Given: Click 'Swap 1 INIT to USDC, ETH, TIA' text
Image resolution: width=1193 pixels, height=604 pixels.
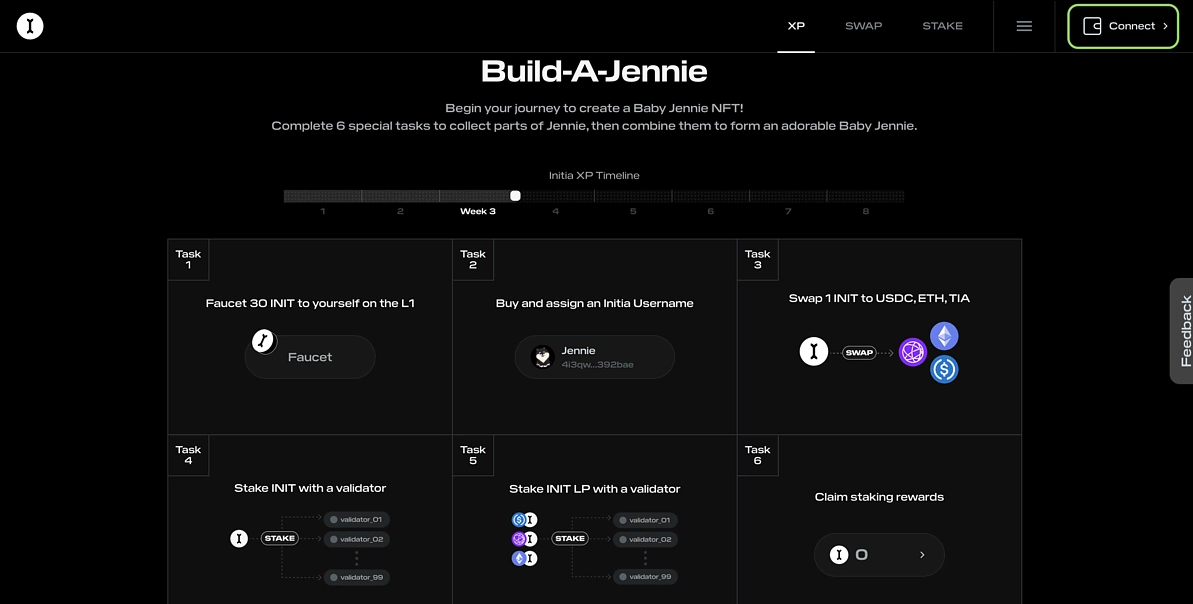Looking at the screenshot, I should pyautogui.click(x=880, y=298).
